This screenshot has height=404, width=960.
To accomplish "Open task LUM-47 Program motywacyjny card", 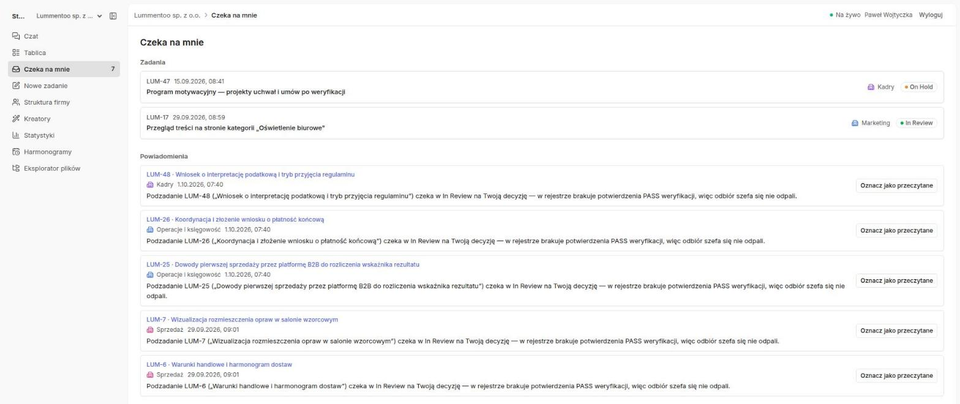I will tap(542, 87).
